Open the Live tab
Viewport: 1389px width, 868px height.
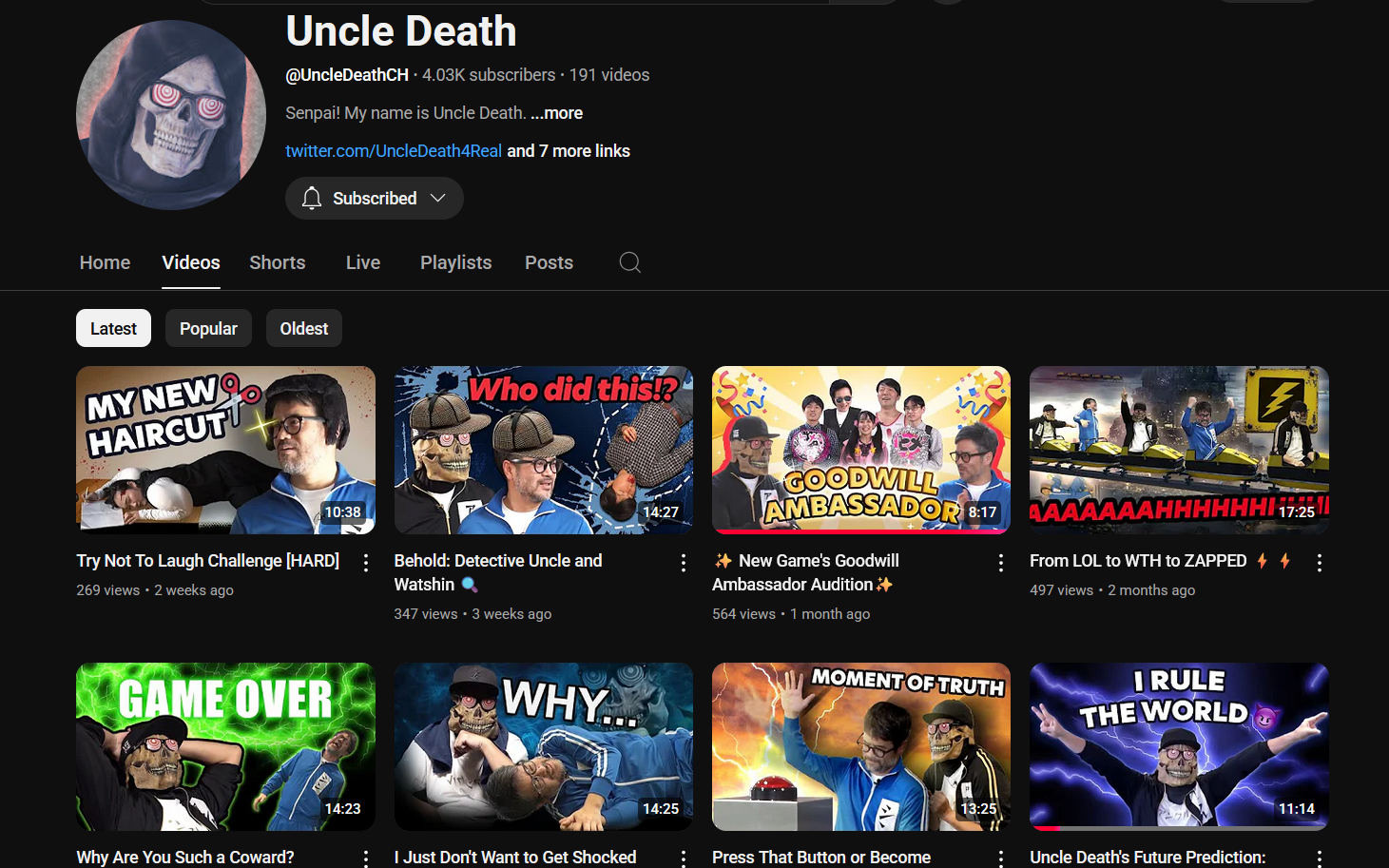(363, 262)
